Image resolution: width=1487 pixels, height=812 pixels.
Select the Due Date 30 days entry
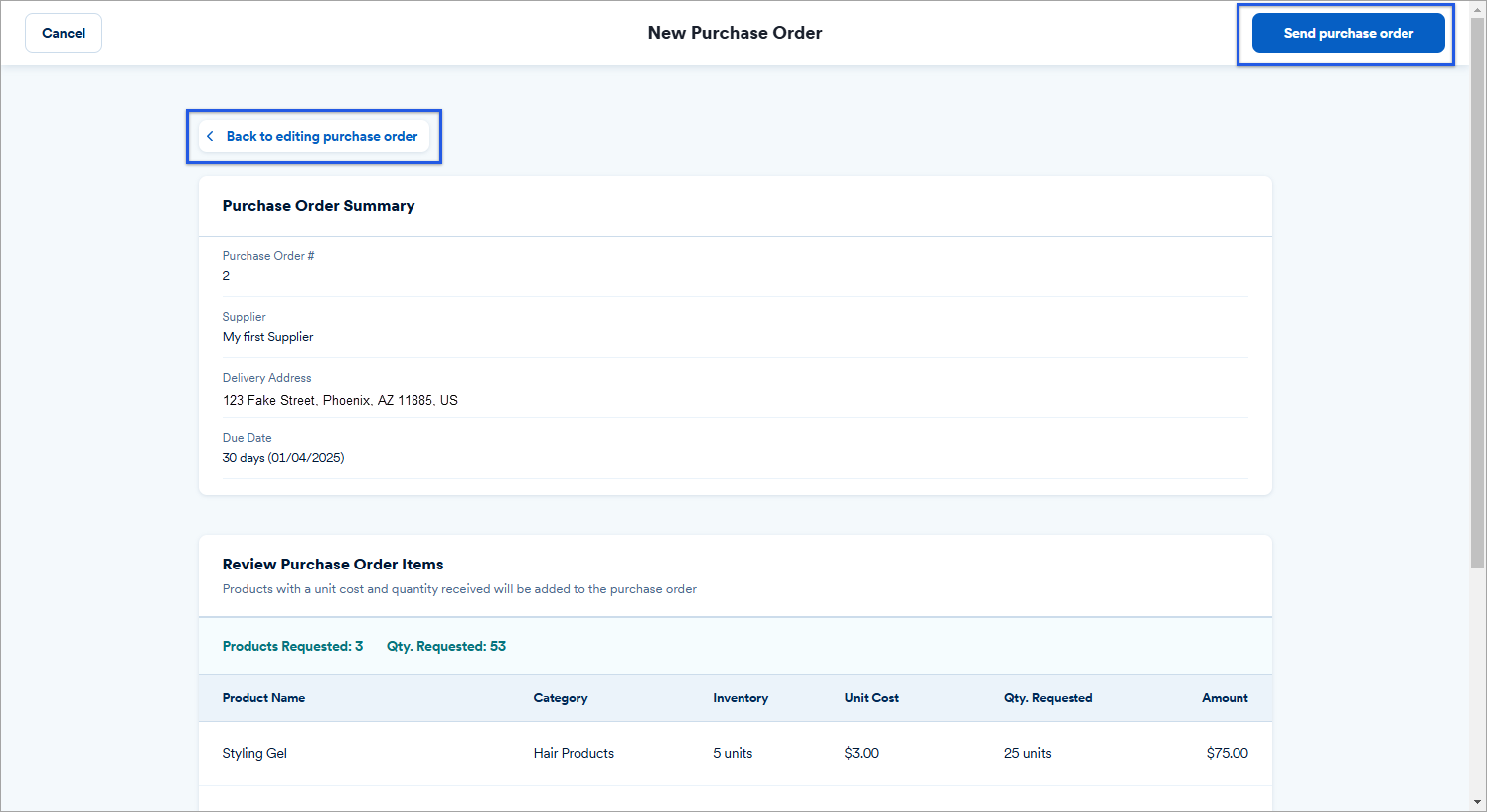coord(283,457)
